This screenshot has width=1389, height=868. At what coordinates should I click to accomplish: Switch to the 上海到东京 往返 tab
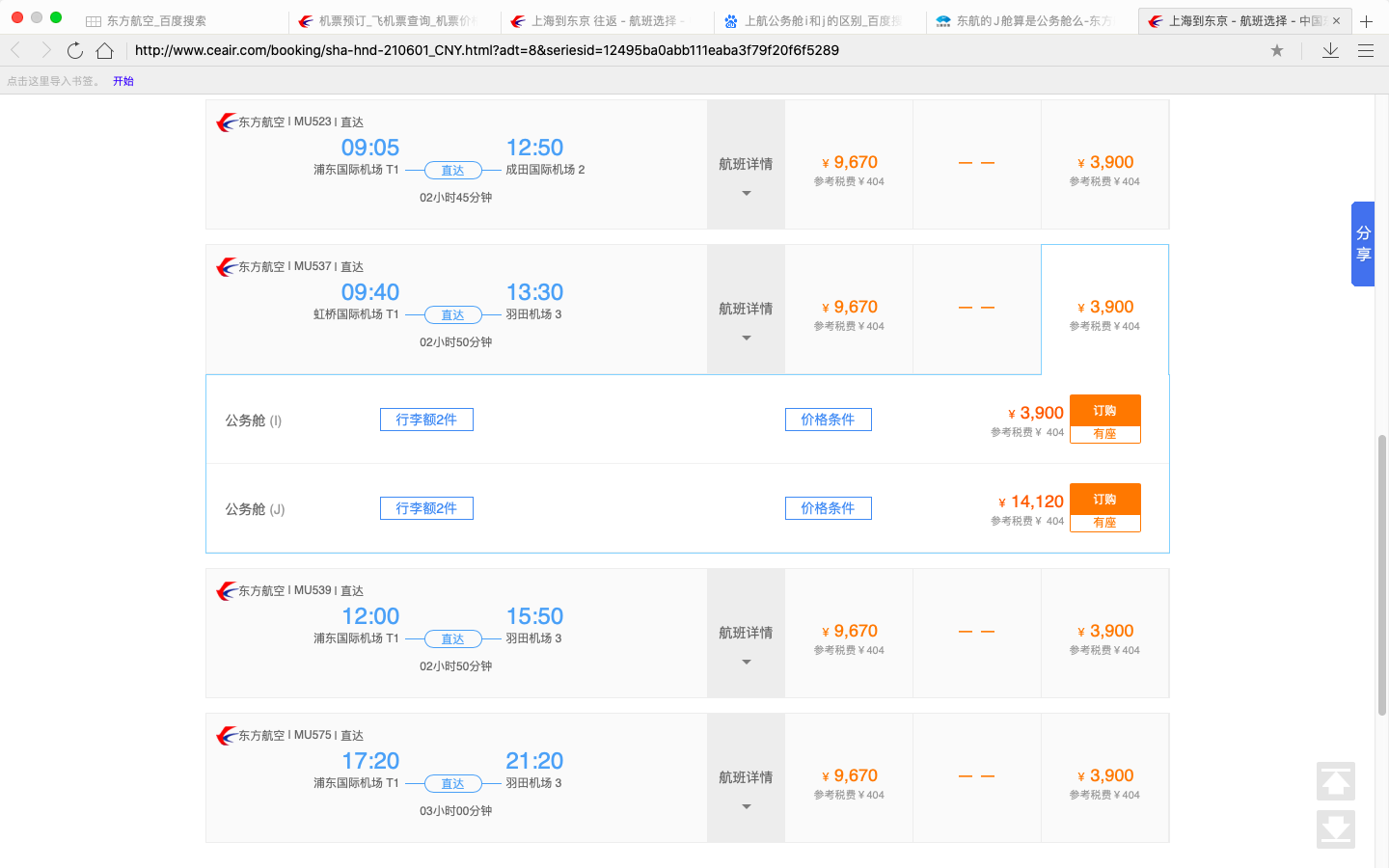click(607, 20)
